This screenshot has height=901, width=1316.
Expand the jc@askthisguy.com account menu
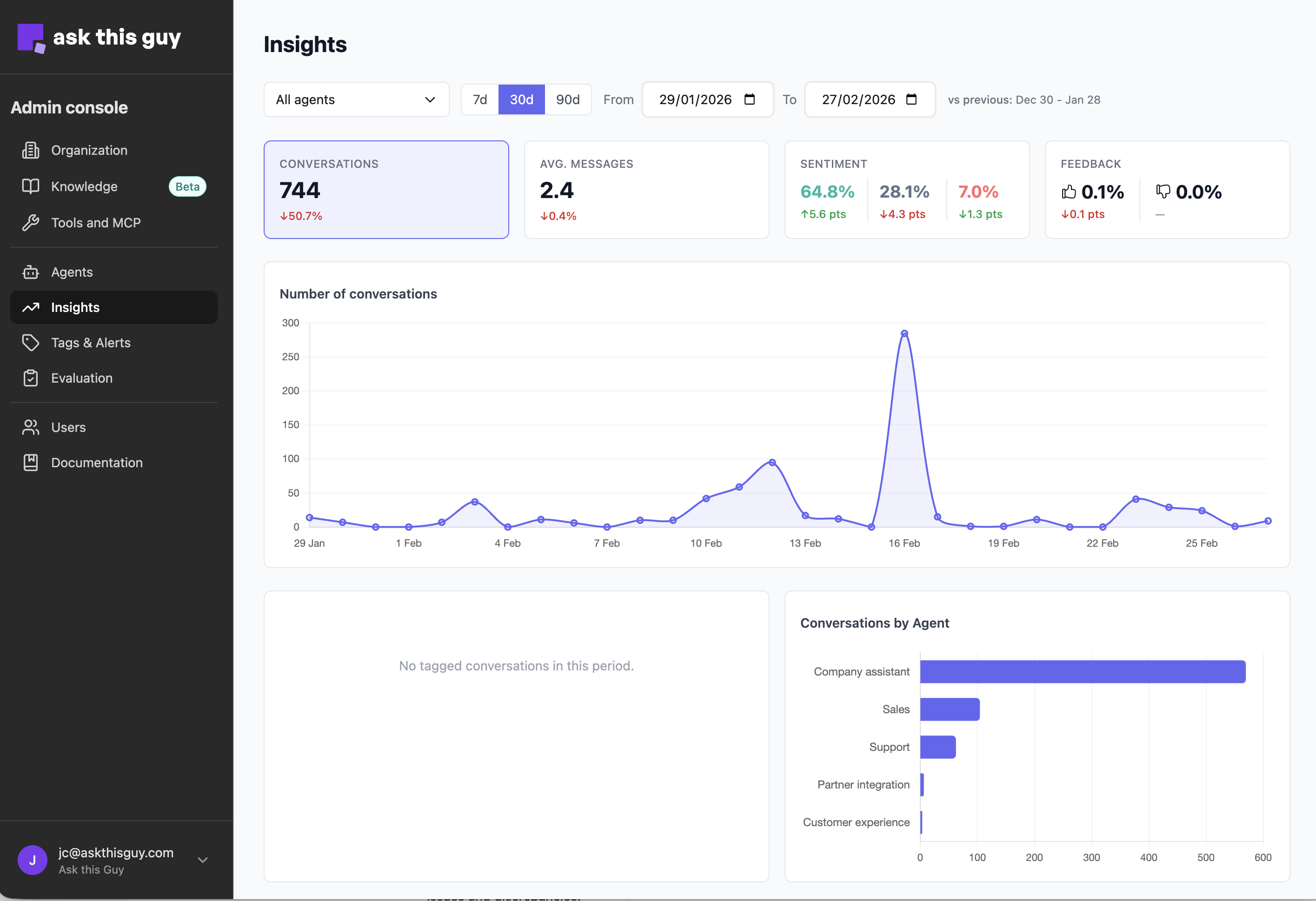[x=202, y=859]
